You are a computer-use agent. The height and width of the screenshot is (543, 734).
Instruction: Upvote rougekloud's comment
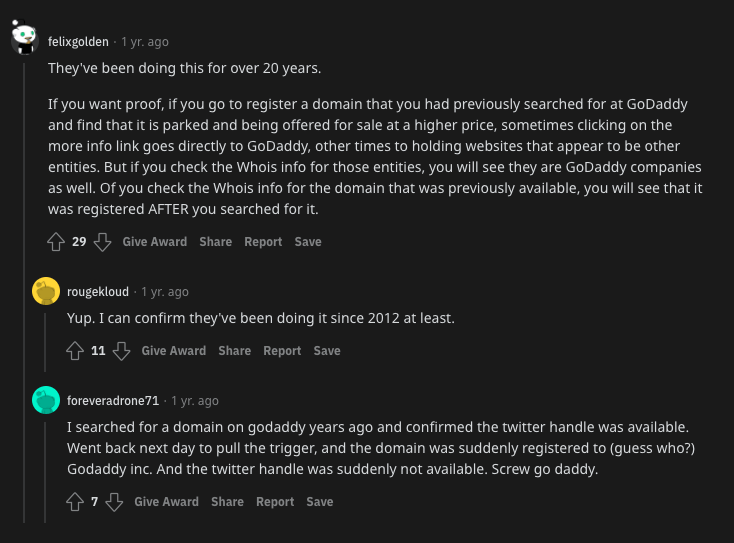(x=75, y=351)
